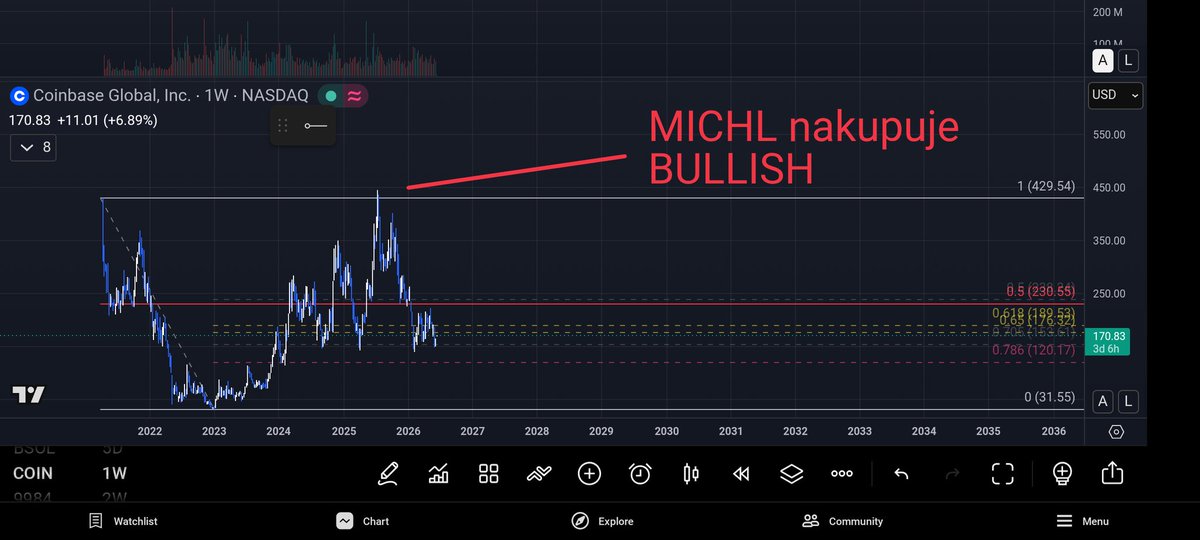Start bar replay with the rewind icon

[741, 473]
